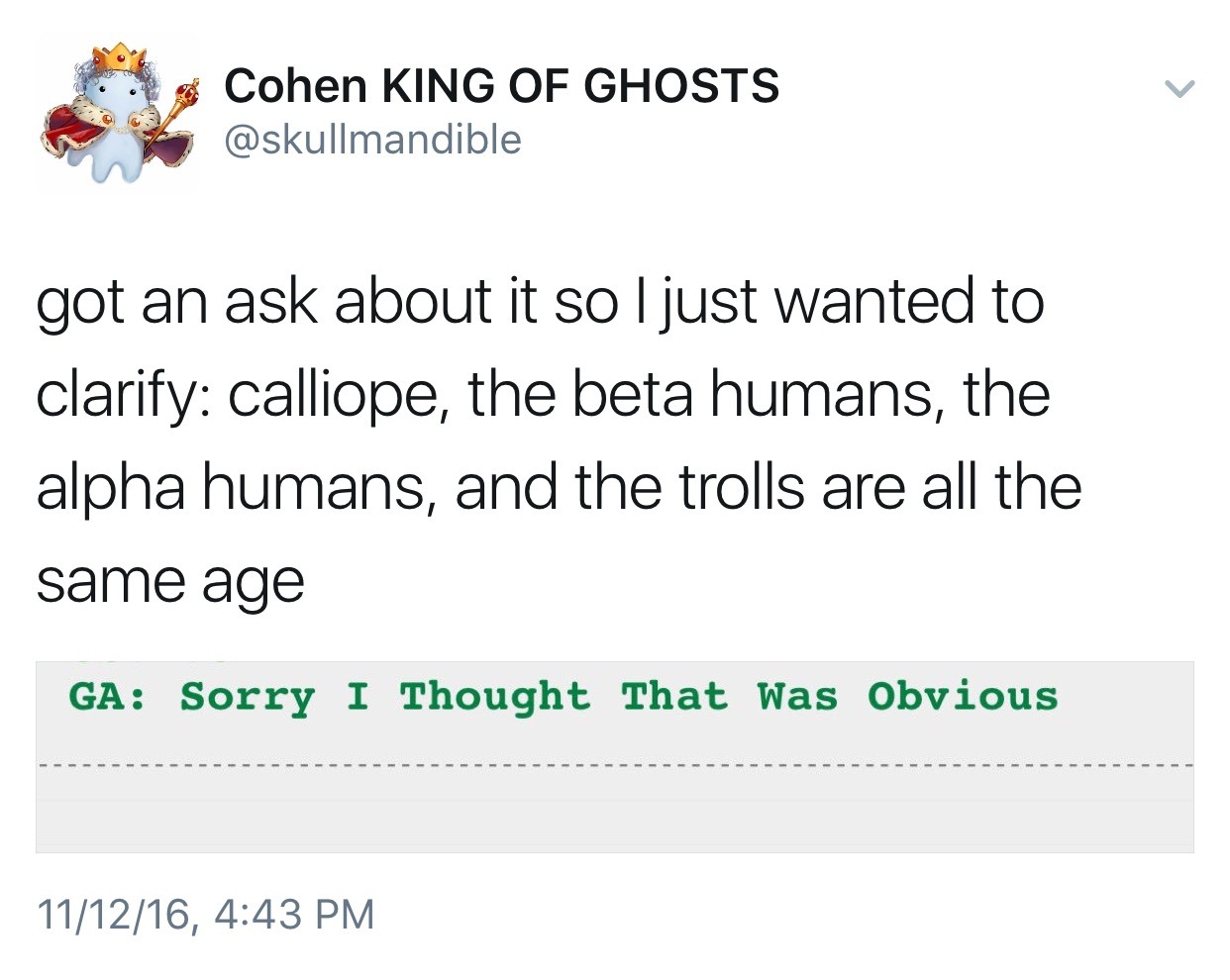Open the @skullmandible handle link
1230x980 pixels.
(x=372, y=140)
